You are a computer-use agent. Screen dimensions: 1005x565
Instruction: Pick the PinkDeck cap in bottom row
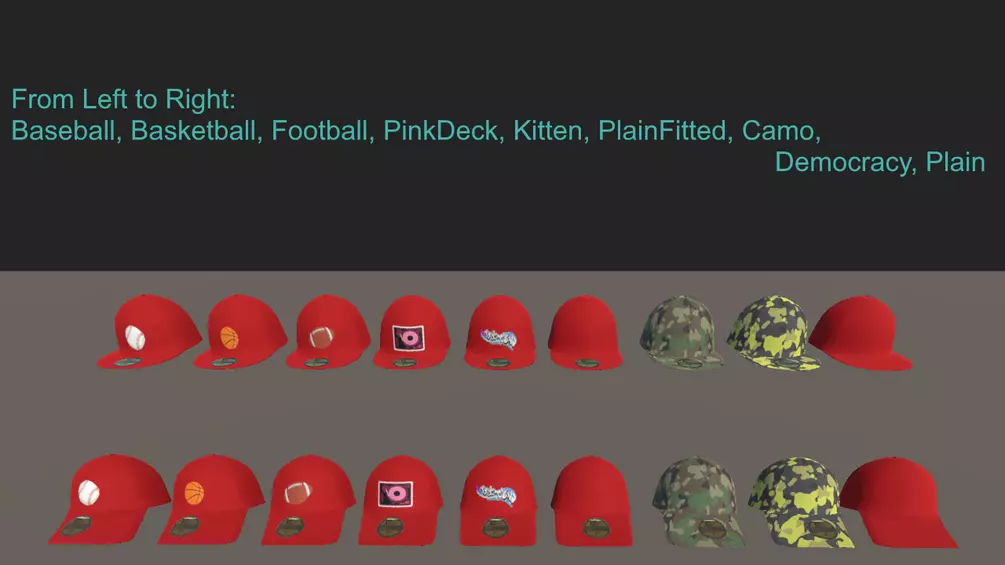tap(401, 500)
